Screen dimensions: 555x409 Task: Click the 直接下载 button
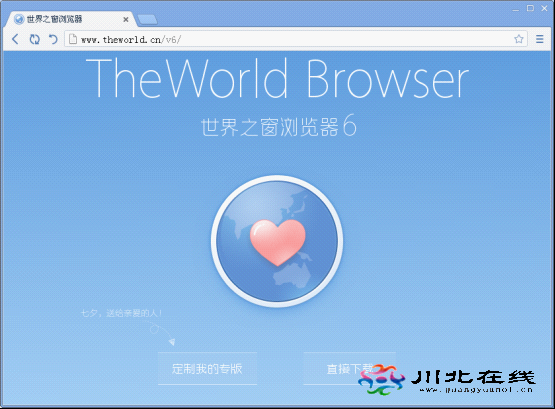pyautogui.click(x=349, y=369)
